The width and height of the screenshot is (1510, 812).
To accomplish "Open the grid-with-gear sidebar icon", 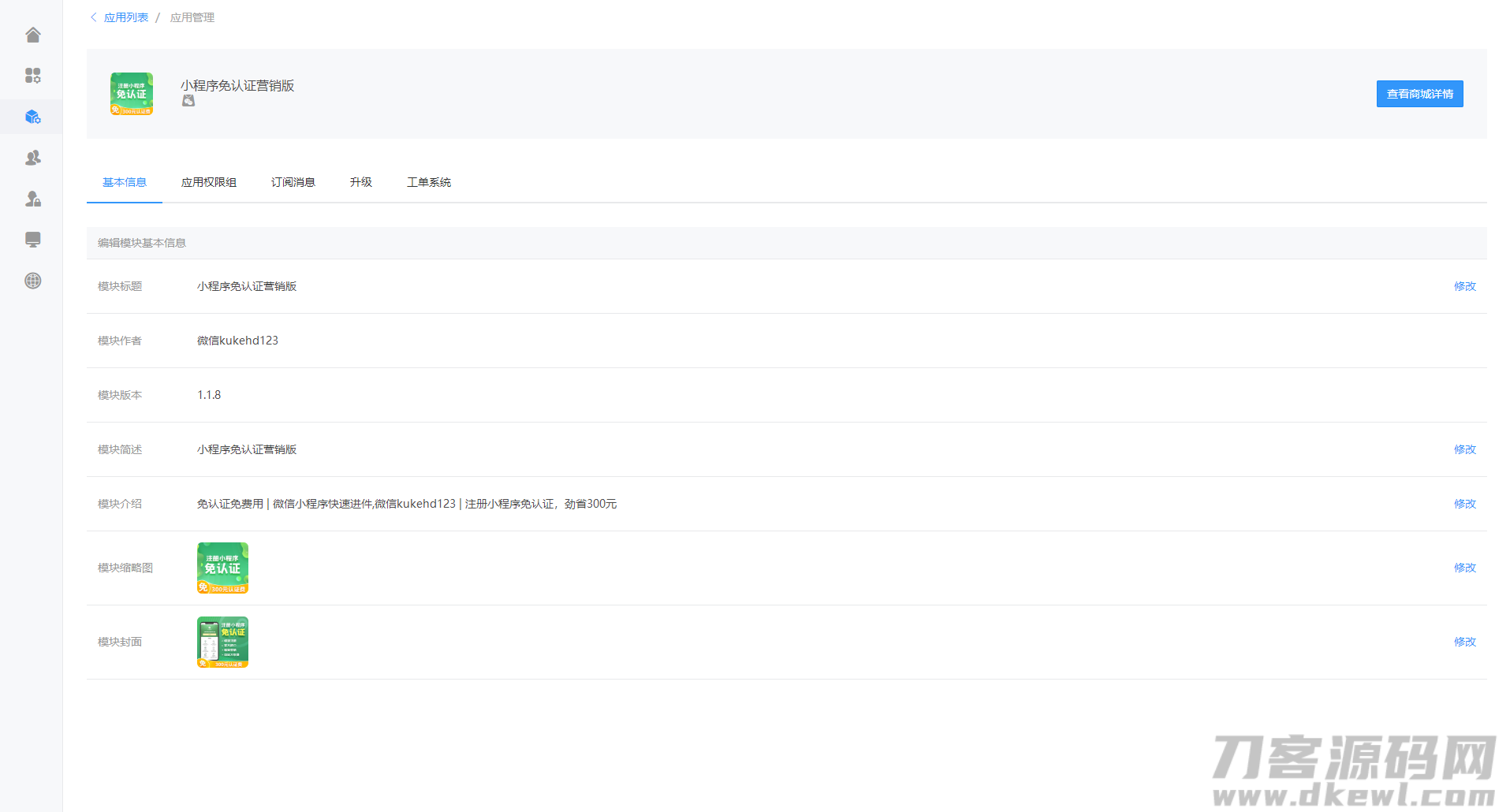I will 33,76.
